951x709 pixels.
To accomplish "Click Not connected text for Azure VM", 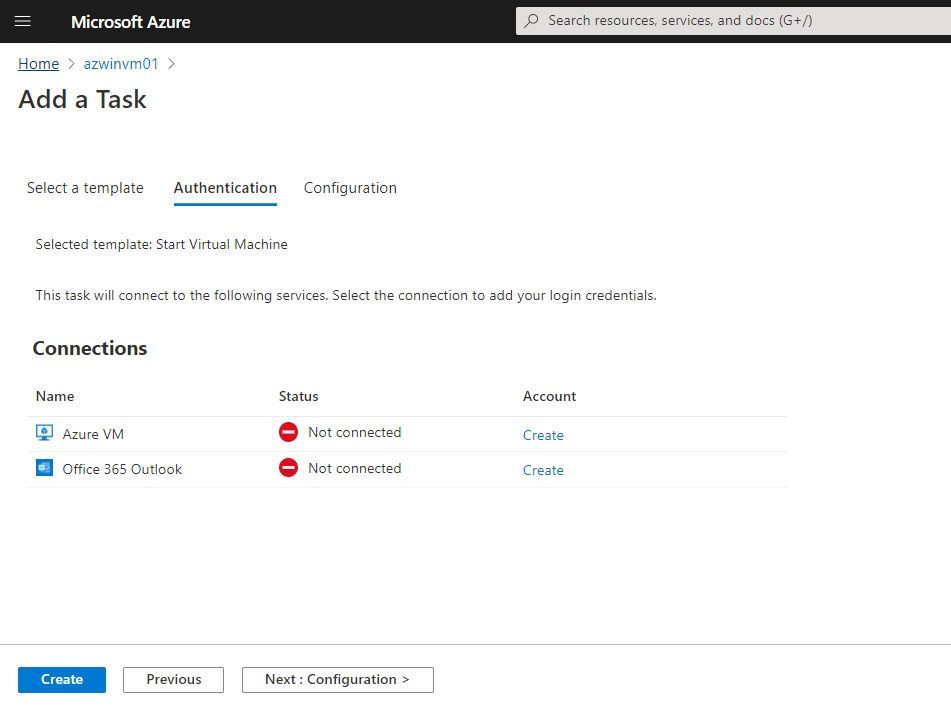I will coord(354,432).
